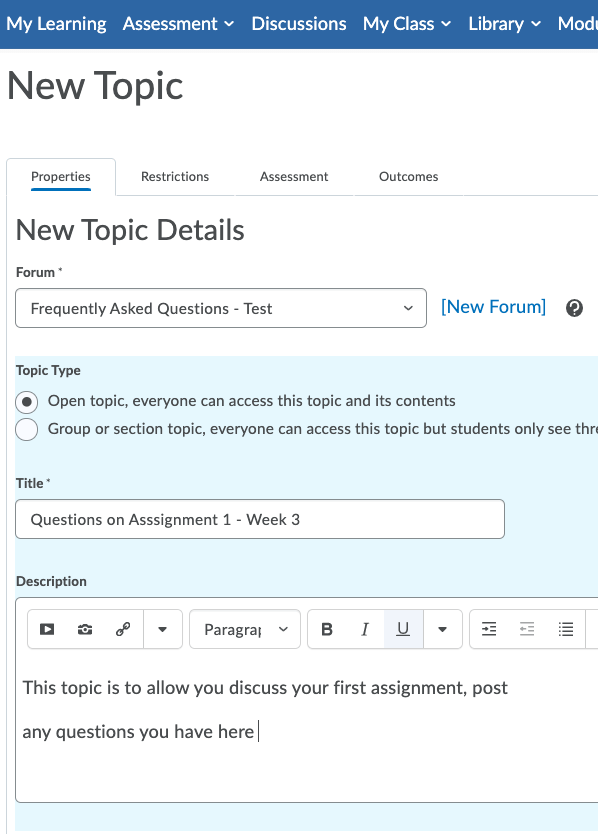Expand the underline options dropdown arrow
This screenshot has width=598, height=834.
click(x=442, y=629)
